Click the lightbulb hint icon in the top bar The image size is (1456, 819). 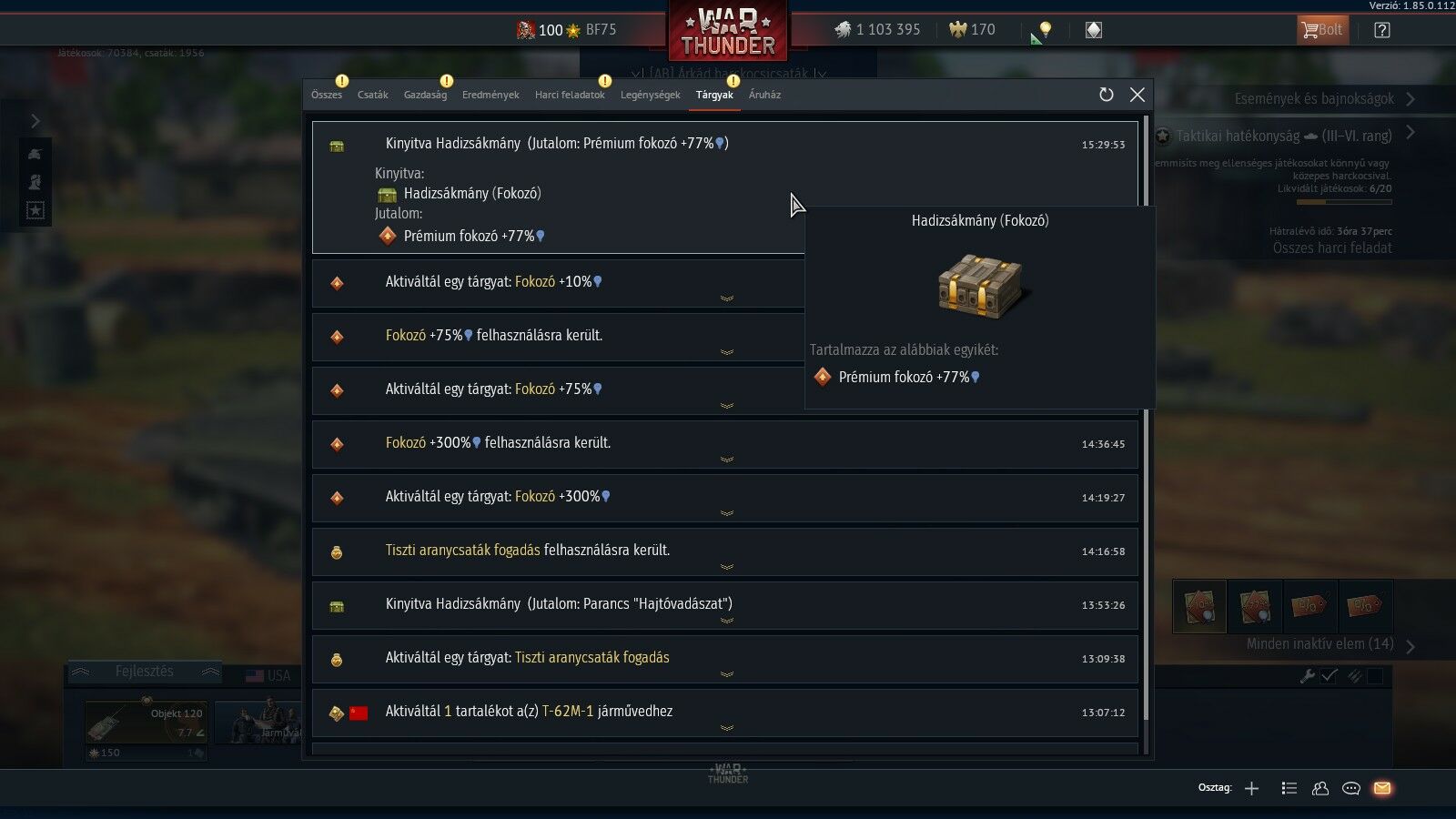tap(1046, 30)
